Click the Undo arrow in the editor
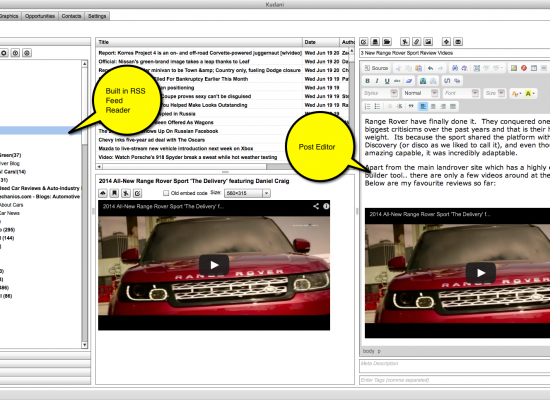 coord(430,68)
